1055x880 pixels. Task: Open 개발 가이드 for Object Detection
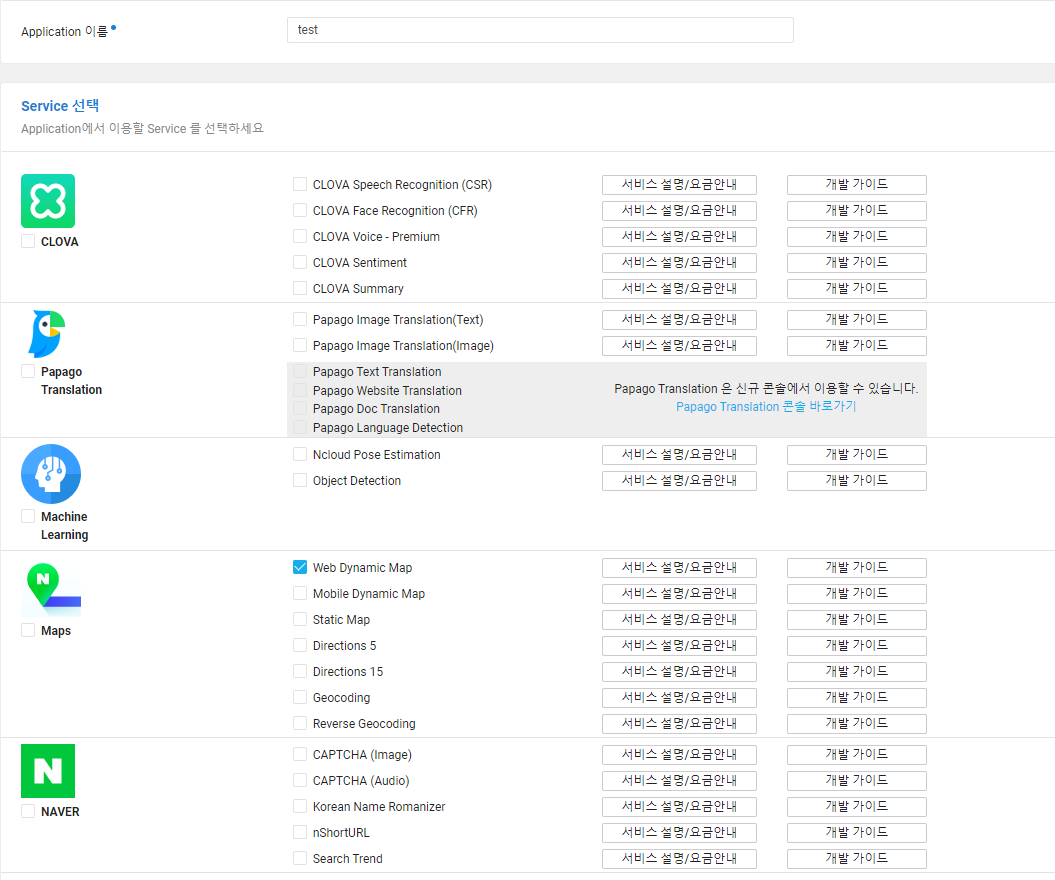857,480
